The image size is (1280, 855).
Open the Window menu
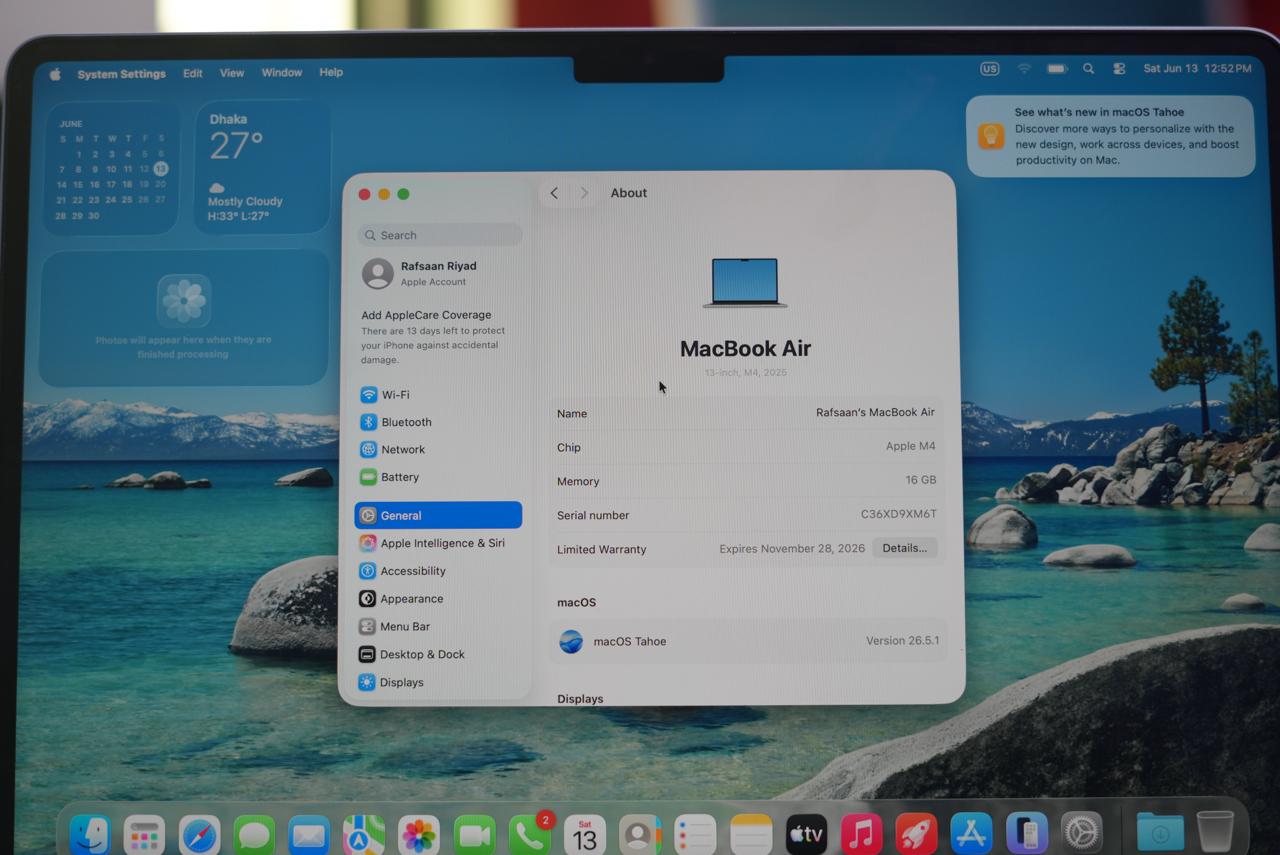point(282,73)
